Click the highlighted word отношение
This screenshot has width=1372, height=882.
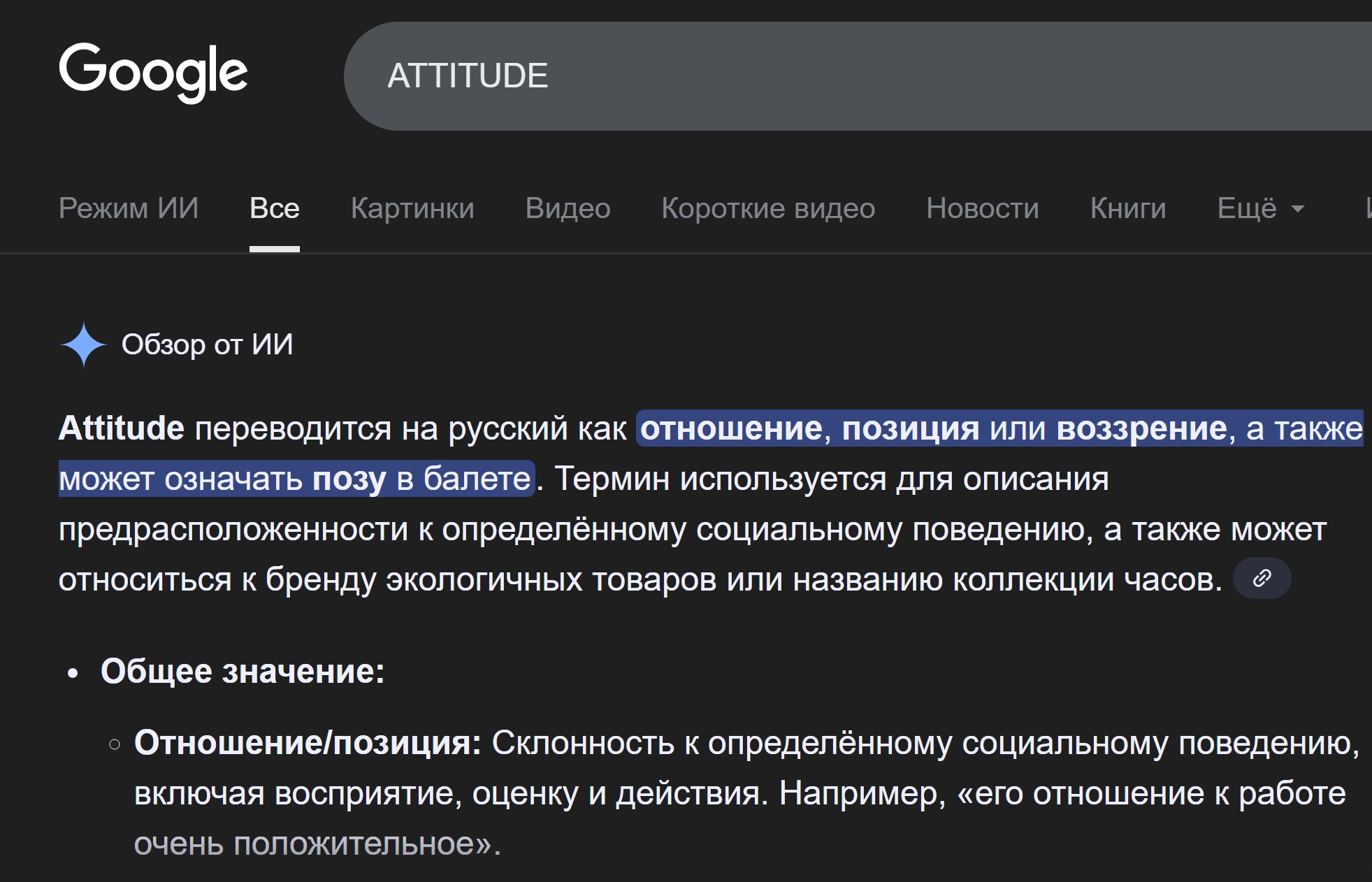[731, 428]
